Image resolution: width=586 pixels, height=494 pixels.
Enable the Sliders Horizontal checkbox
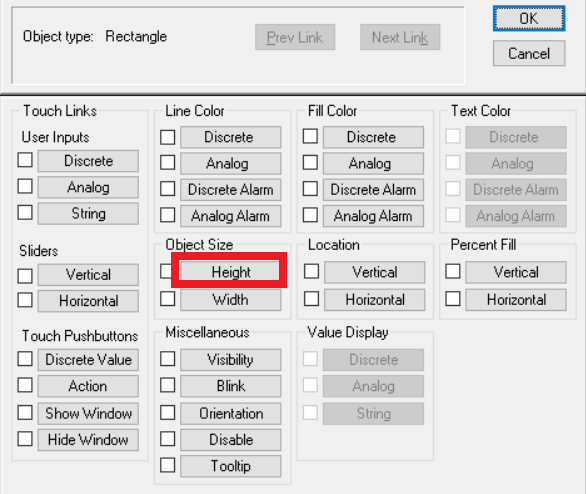coord(25,300)
